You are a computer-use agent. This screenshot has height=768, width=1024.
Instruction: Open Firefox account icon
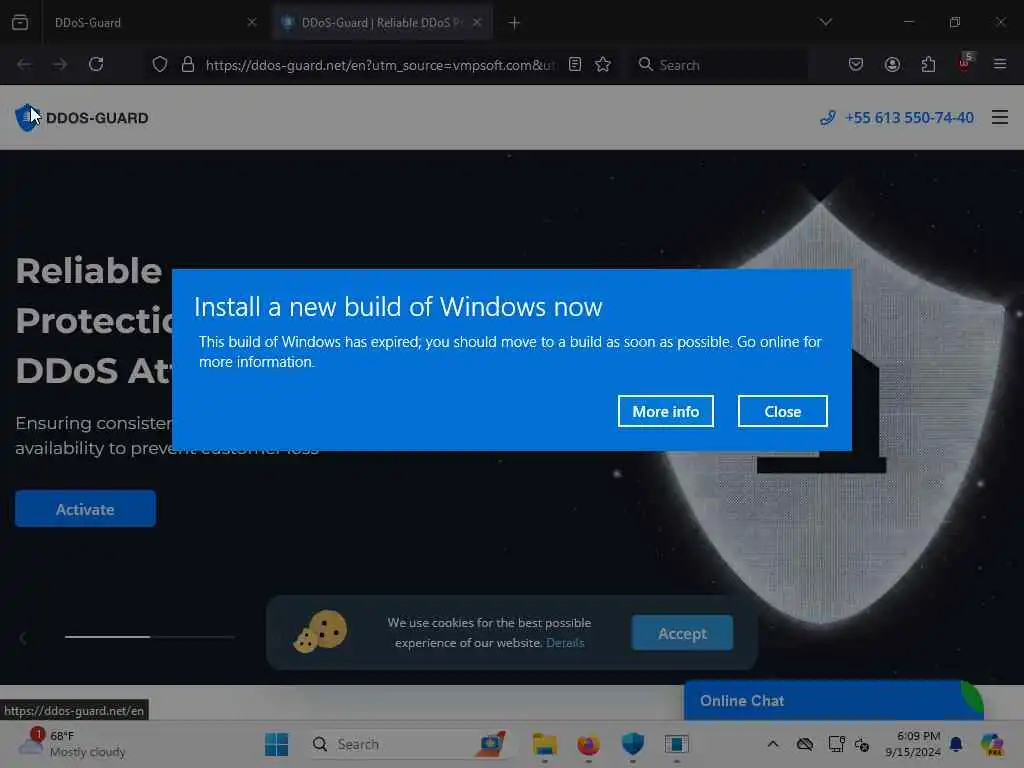click(x=892, y=64)
